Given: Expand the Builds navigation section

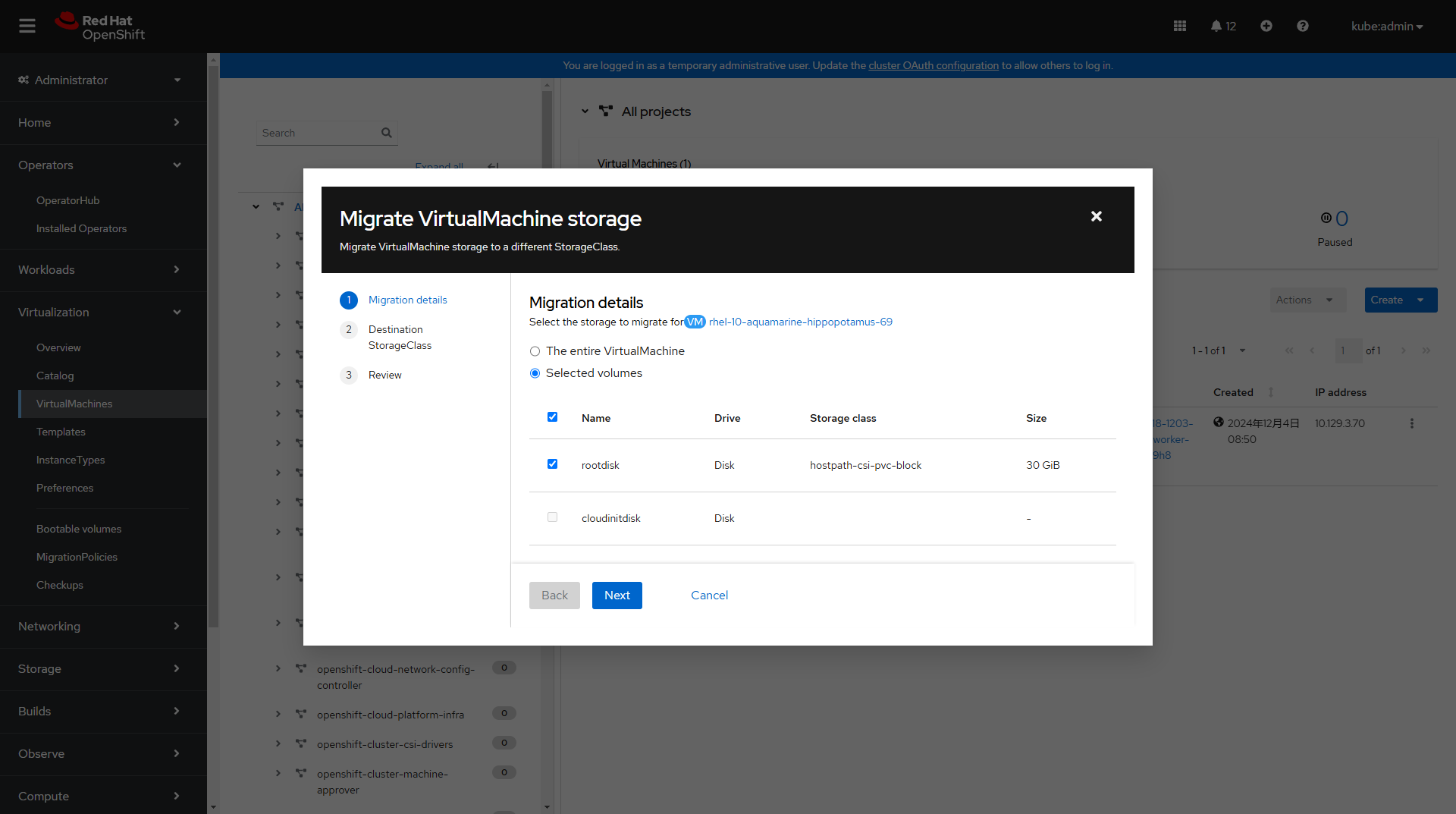Looking at the screenshot, I should [103, 711].
